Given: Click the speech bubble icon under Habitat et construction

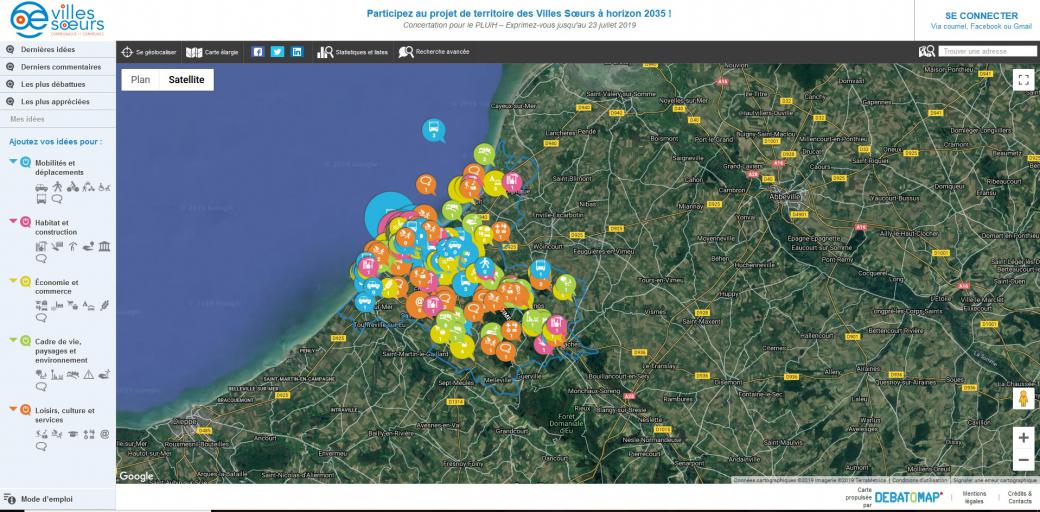Looking at the screenshot, I should pos(41,258).
